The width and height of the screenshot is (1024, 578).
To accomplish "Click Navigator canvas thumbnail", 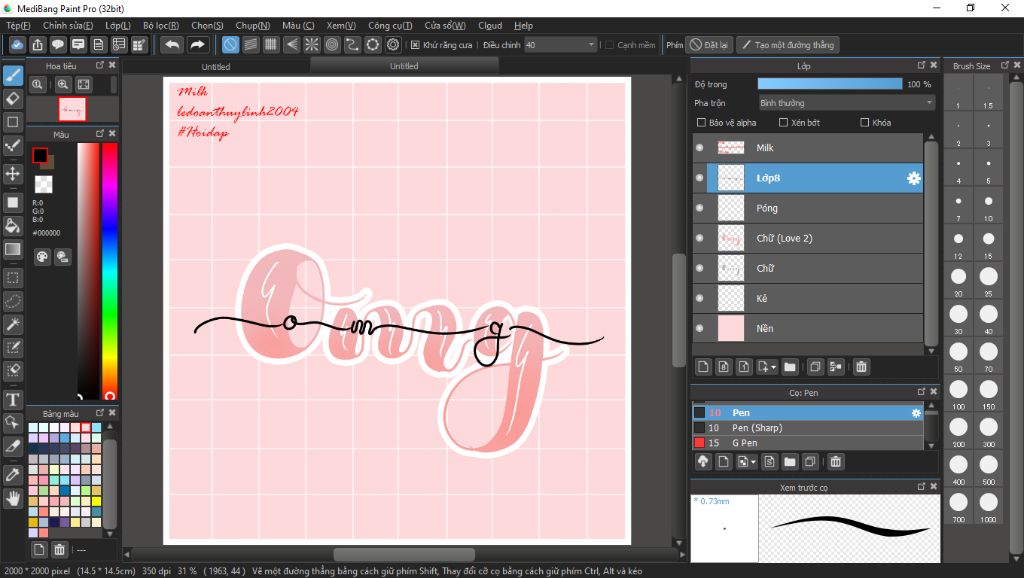I will coord(72,109).
